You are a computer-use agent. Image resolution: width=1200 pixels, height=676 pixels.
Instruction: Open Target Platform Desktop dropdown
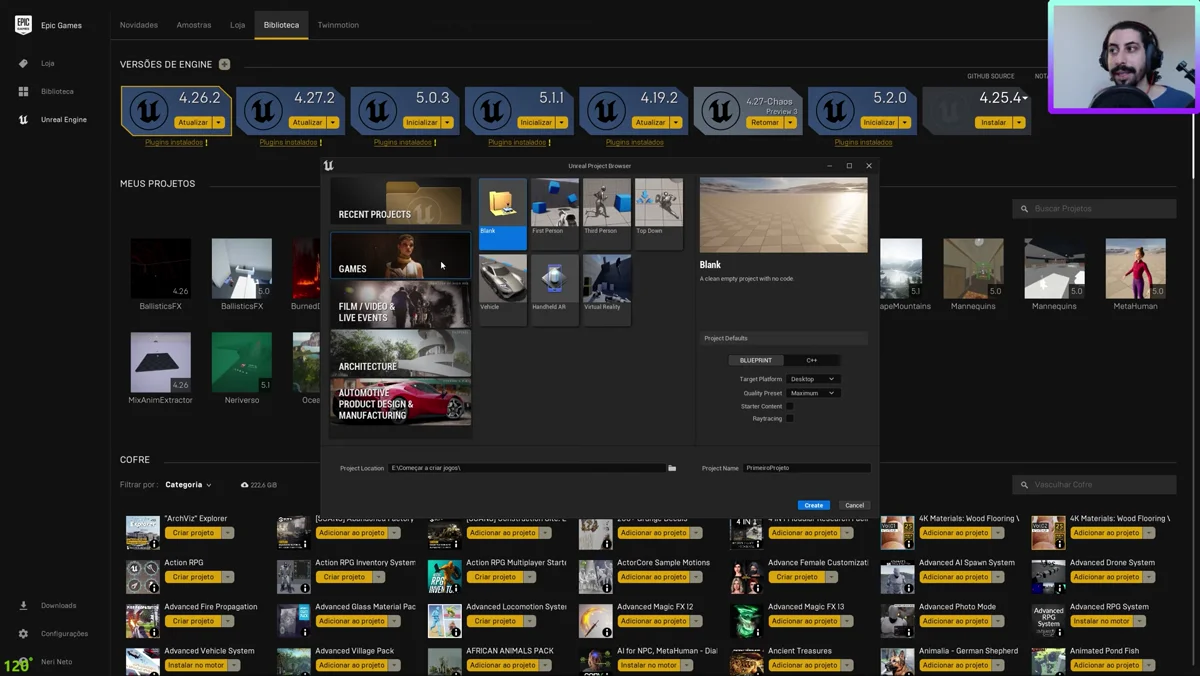(813, 379)
